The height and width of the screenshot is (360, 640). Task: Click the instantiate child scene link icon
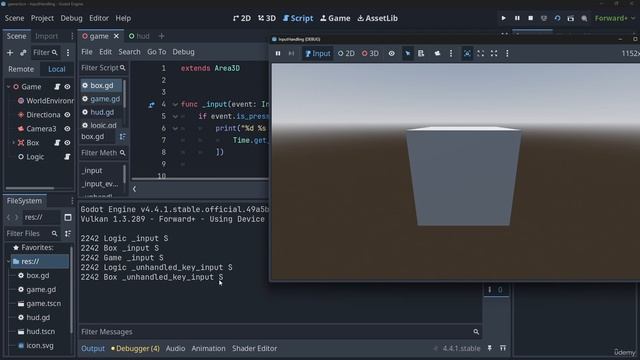[23, 53]
